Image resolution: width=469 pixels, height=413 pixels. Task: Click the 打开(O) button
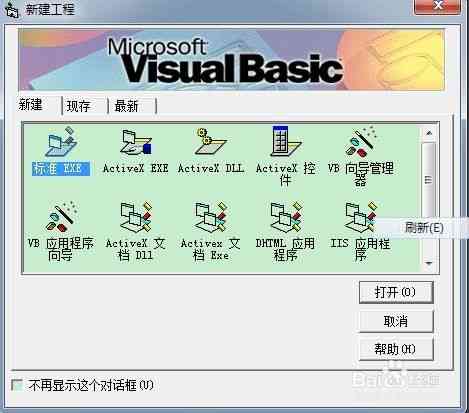point(396,292)
